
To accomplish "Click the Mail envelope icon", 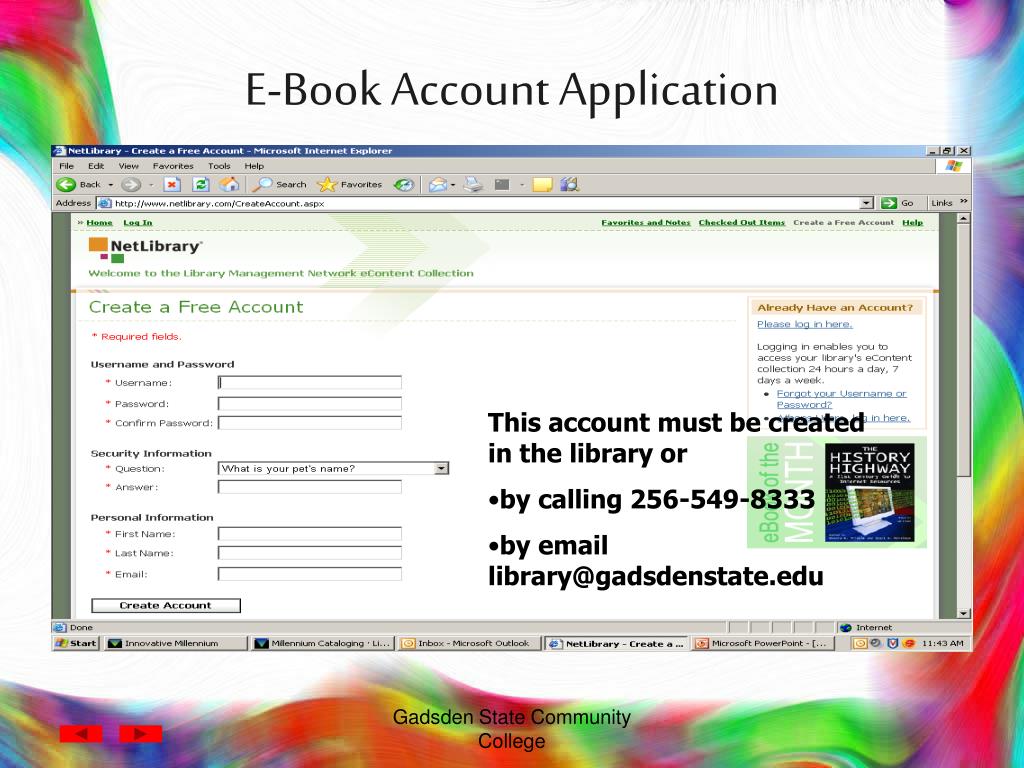I will (438, 185).
